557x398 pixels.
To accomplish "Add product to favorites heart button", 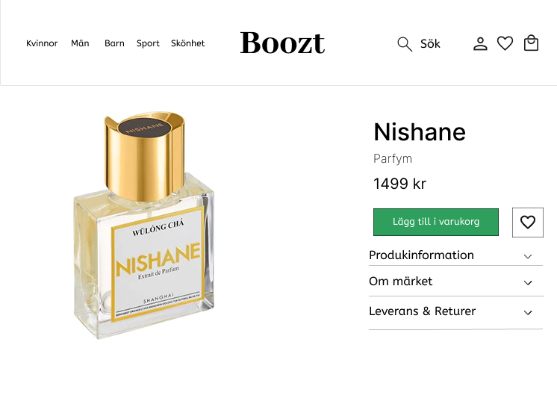I will (x=528, y=222).
